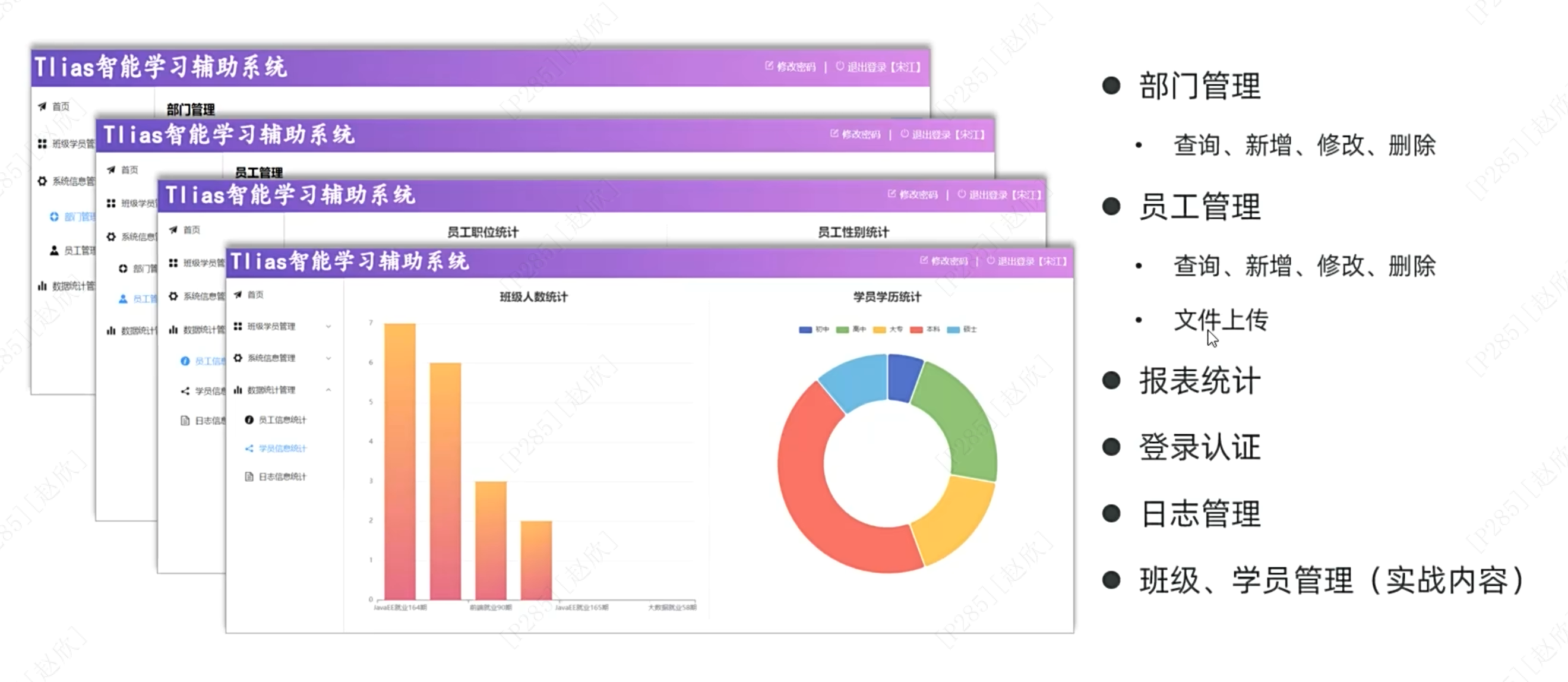Open 日志信息统计 menu item in front sidebar
This screenshot has width=1568, height=682.
283,477
